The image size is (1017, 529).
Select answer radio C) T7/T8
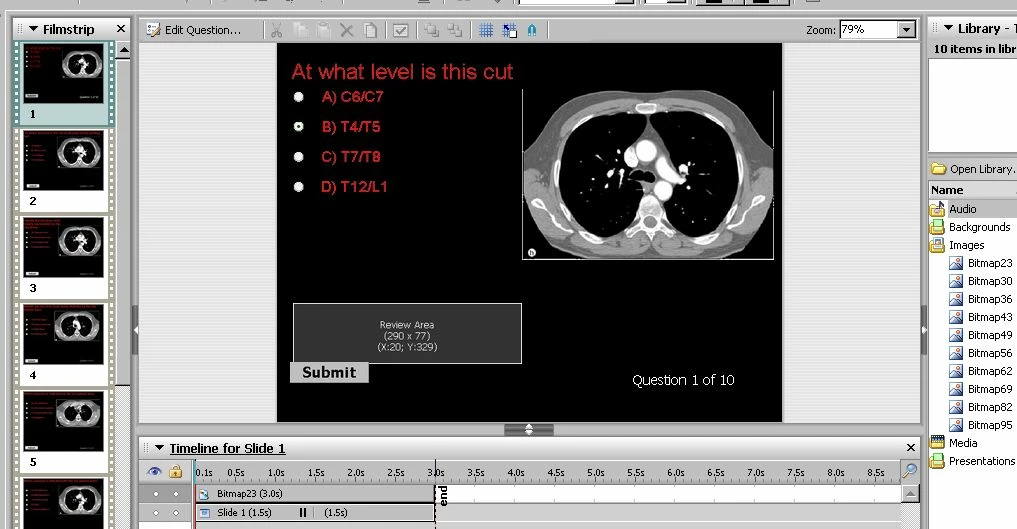298,157
